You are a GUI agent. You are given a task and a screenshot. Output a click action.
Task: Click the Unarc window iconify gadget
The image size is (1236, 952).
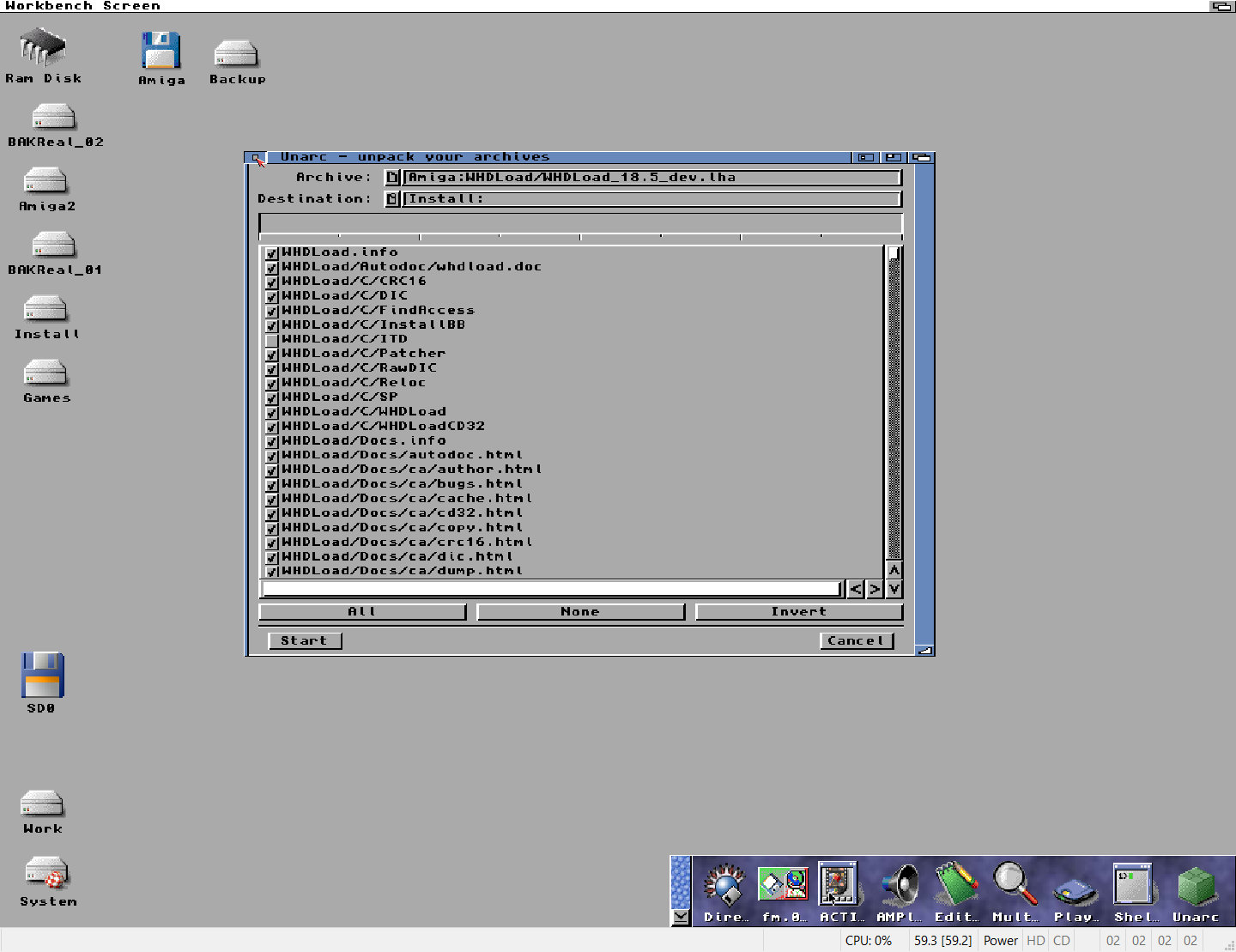click(866, 157)
